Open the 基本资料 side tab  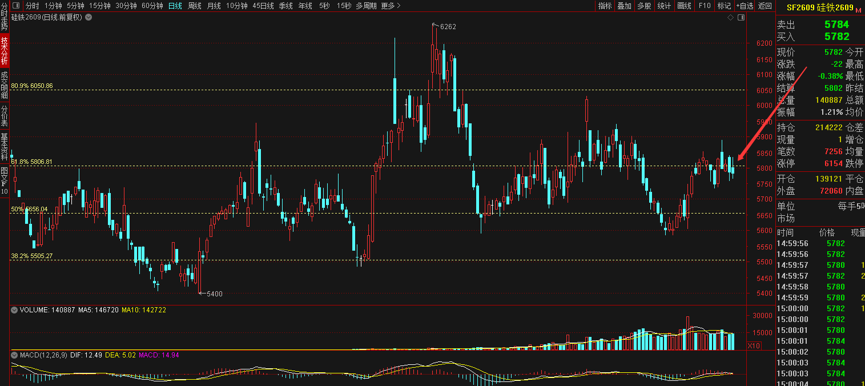coord(4,146)
